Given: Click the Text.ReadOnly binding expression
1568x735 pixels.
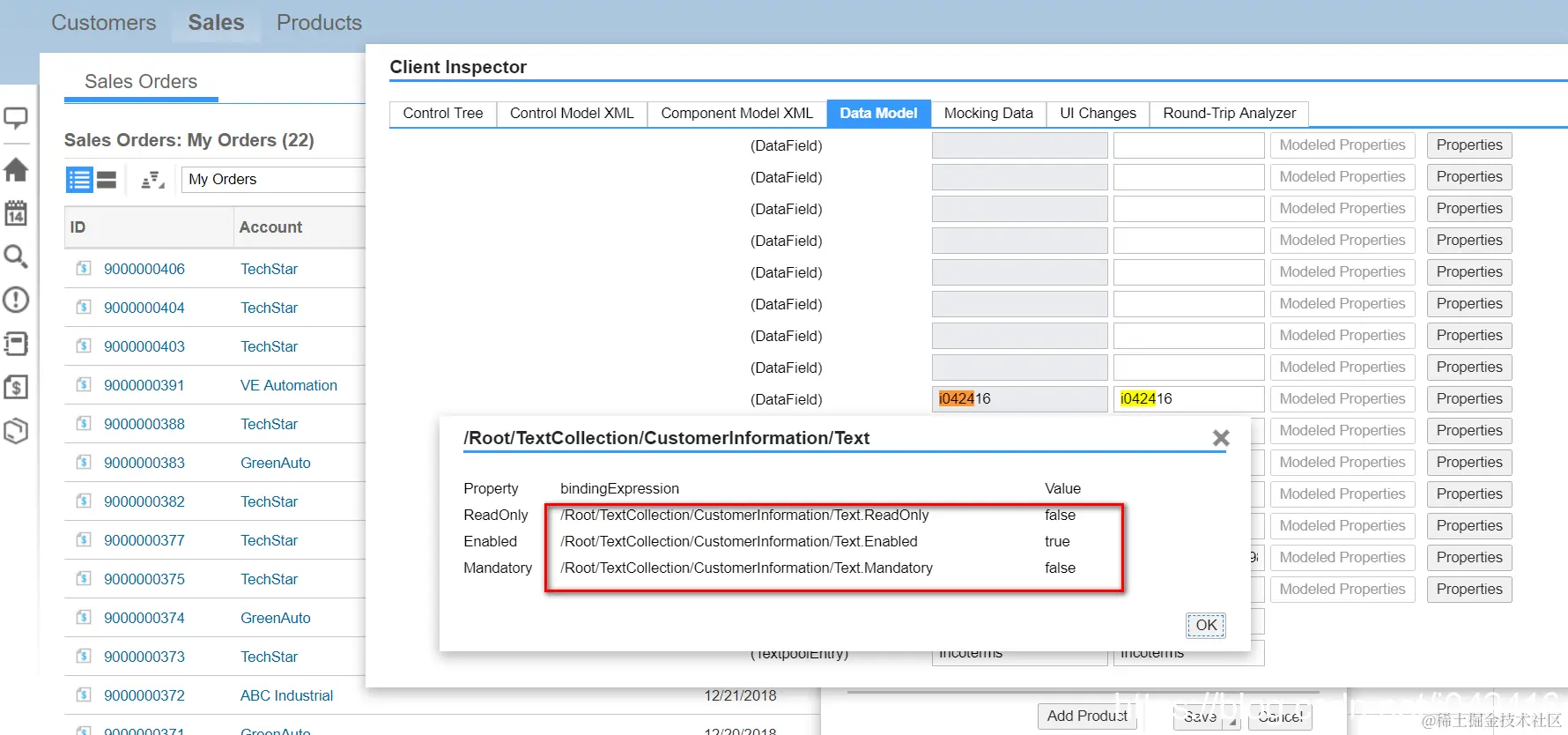Looking at the screenshot, I should (x=744, y=515).
